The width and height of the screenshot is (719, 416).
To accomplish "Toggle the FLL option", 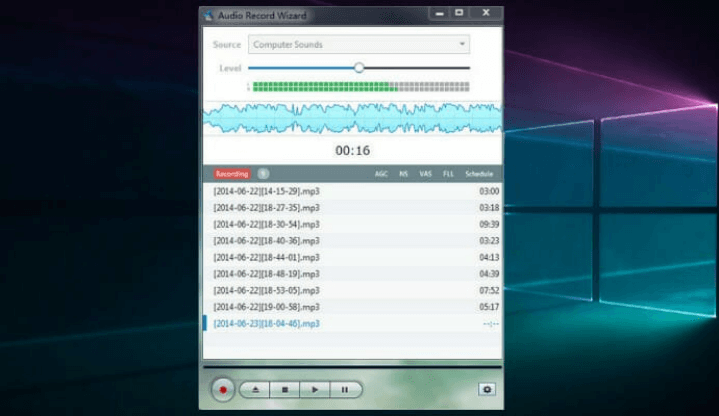I will pos(448,174).
